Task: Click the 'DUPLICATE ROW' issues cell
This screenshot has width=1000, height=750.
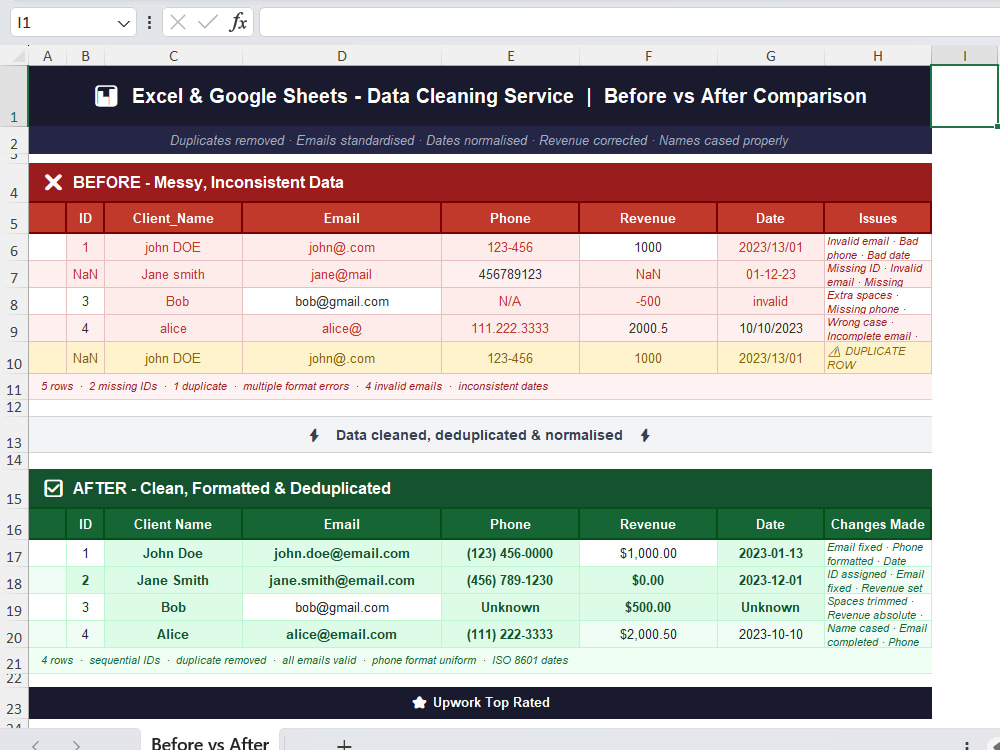Action: pos(878,358)
